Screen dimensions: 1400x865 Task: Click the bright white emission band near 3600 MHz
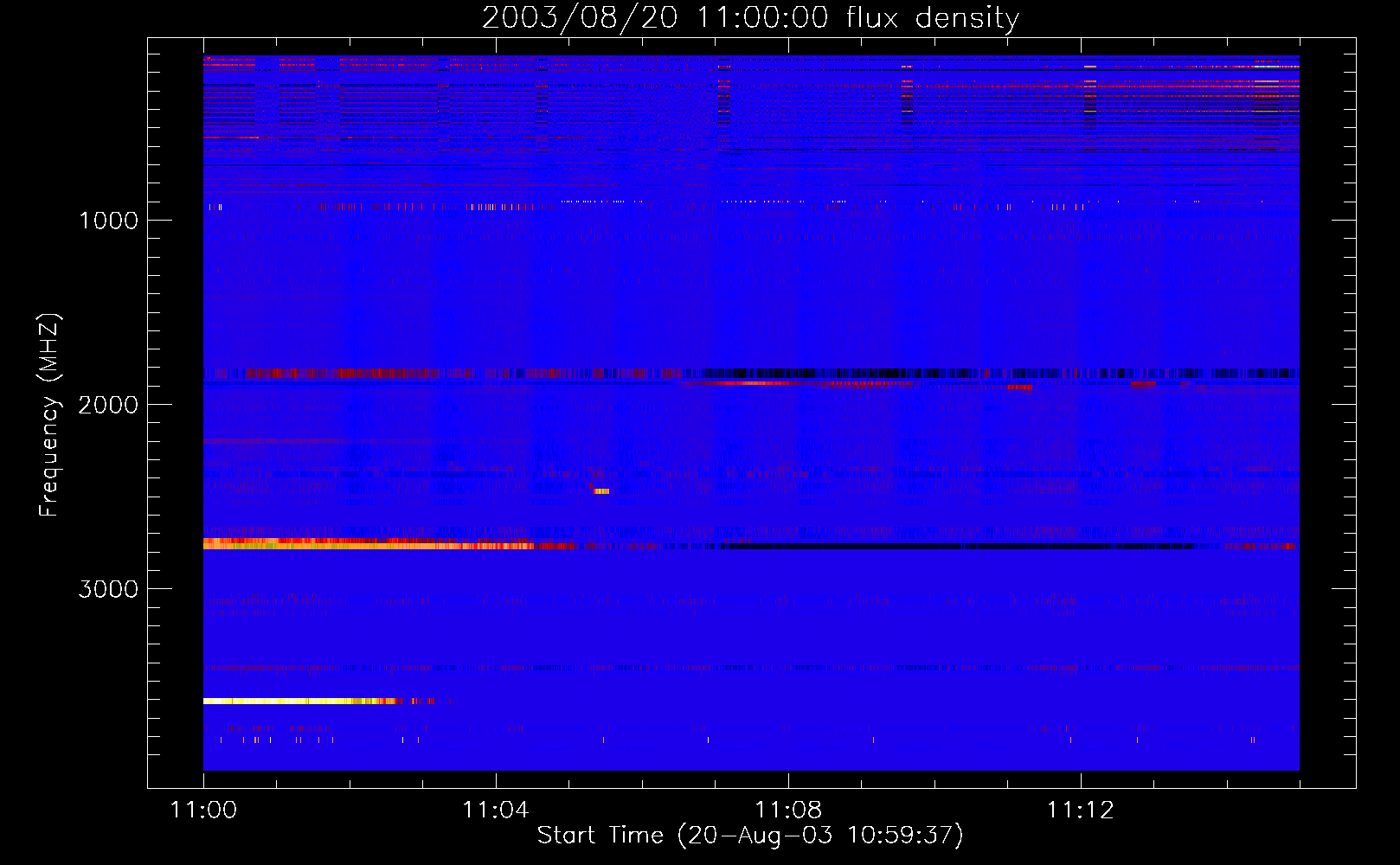(299, 701)
